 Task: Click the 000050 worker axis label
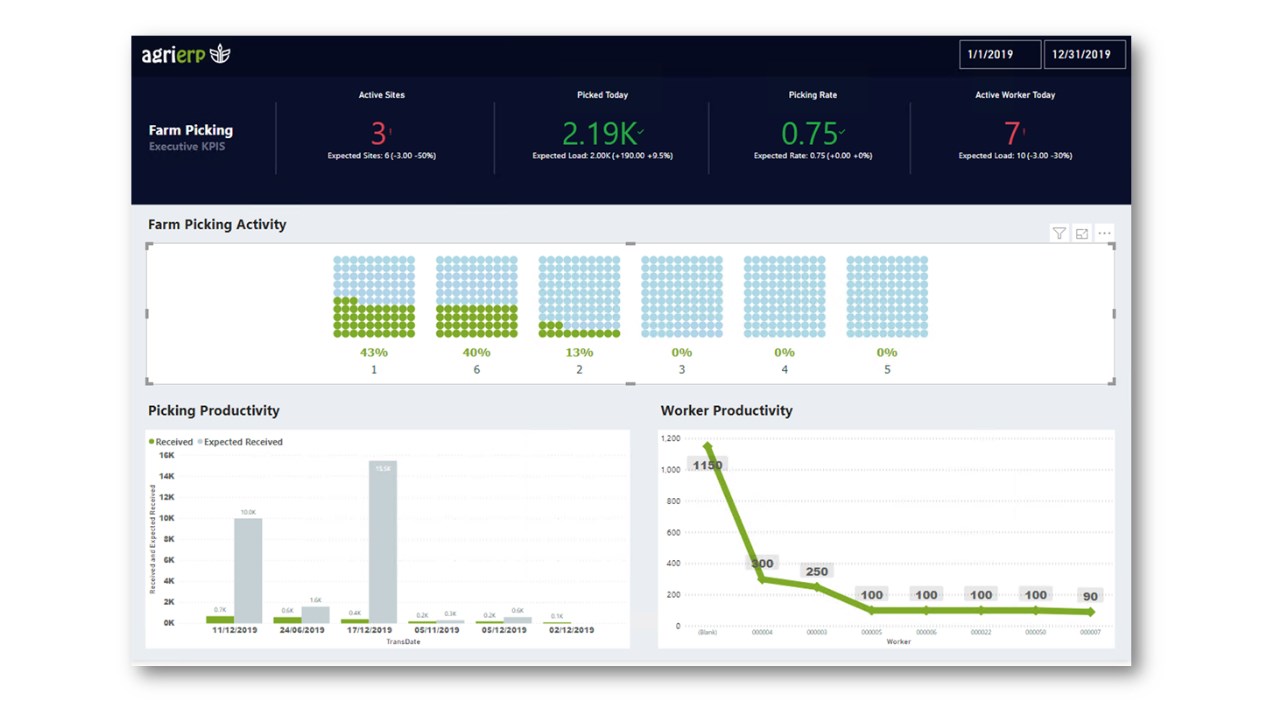pyautogui.click(x=1036, y=632)
